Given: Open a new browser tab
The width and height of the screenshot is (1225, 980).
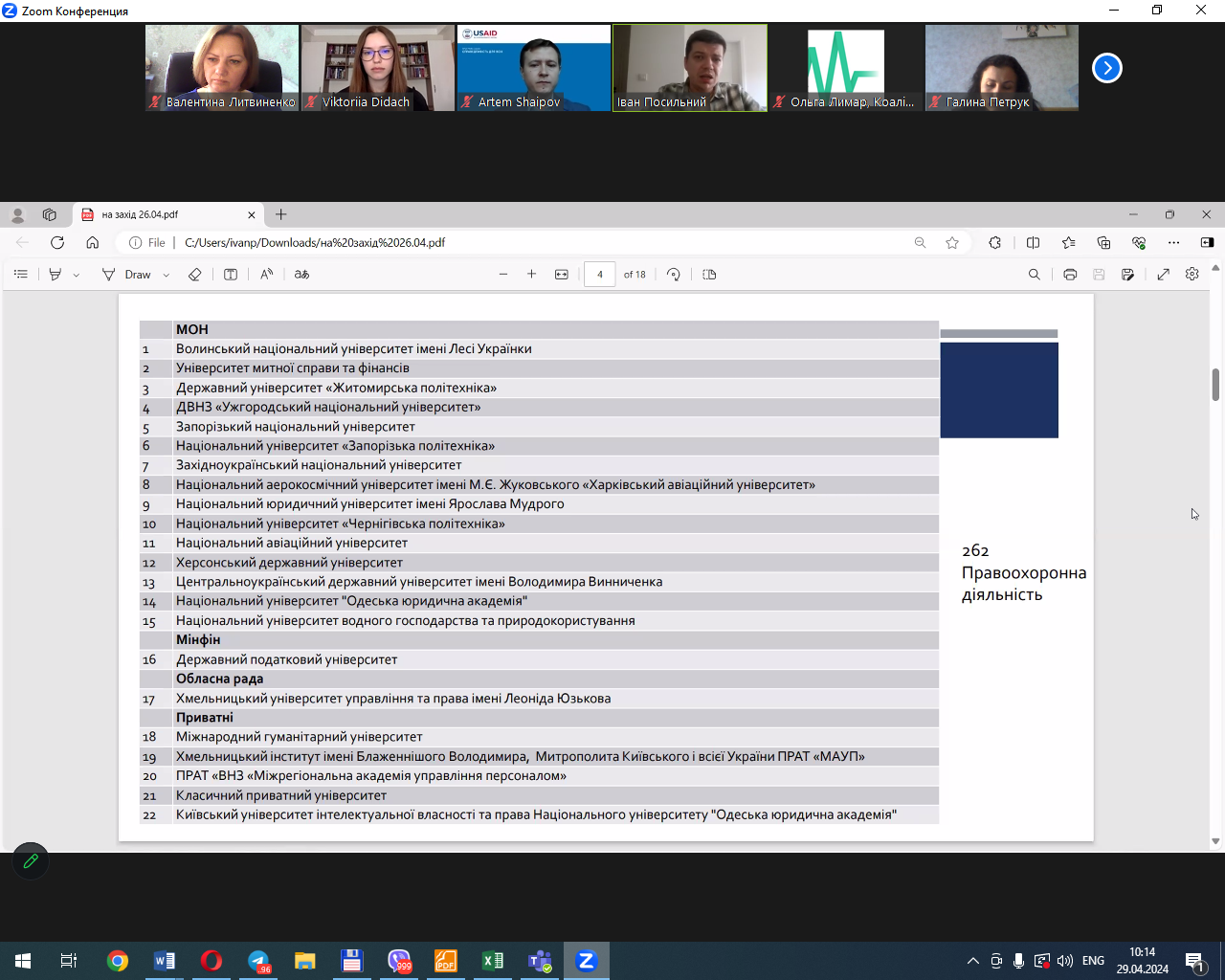Looking at the screenshot, I should tap(281, 215).
